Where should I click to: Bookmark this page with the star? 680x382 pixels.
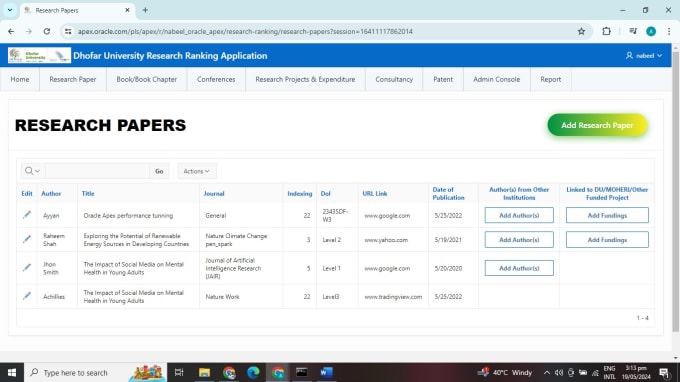click(581, 31)
